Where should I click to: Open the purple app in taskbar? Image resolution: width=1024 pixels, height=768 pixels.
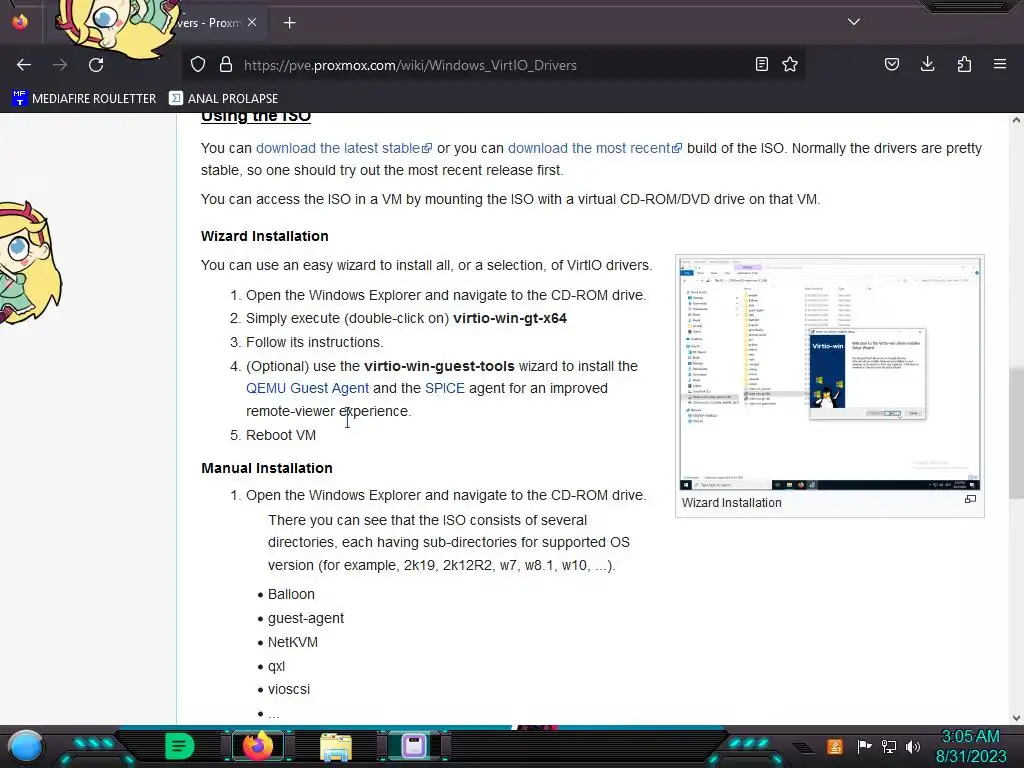(413, 746)
